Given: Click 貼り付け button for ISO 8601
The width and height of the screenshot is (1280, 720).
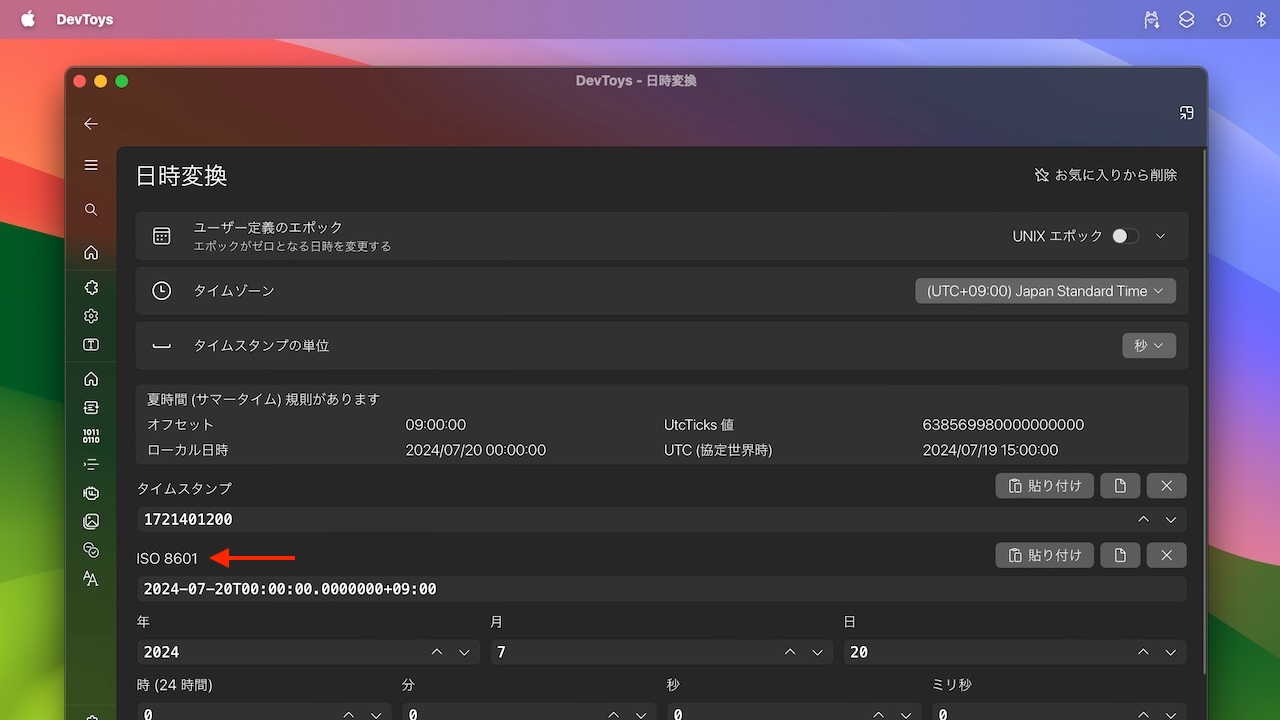Looking at the screenshot, I should click(x=1045, y=555).
